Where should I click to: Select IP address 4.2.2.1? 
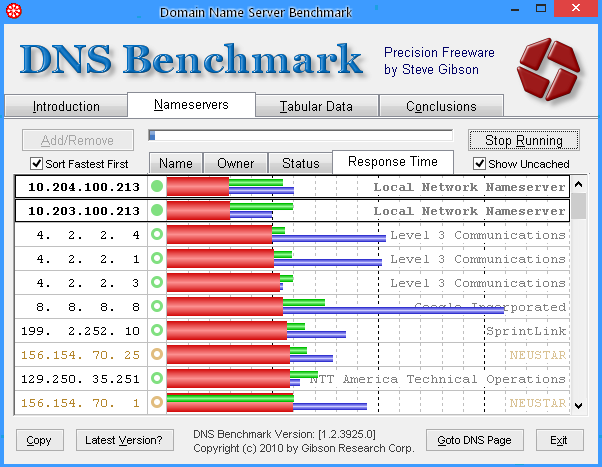tap(88, 259)
